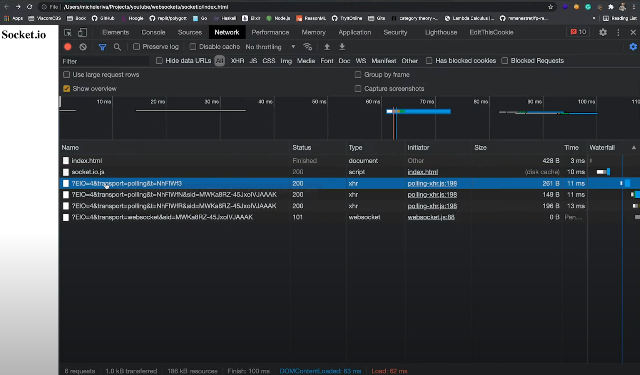Uncheck Show overview checkbox
Screen dimensions: 640x375
click(67, 89)
